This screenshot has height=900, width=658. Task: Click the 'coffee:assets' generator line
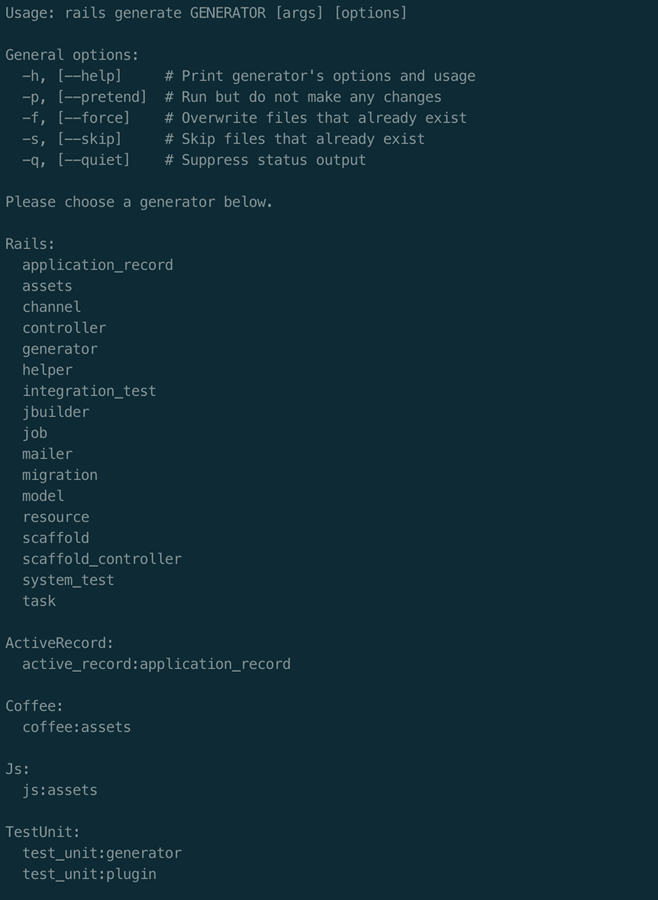pos(76,727)
